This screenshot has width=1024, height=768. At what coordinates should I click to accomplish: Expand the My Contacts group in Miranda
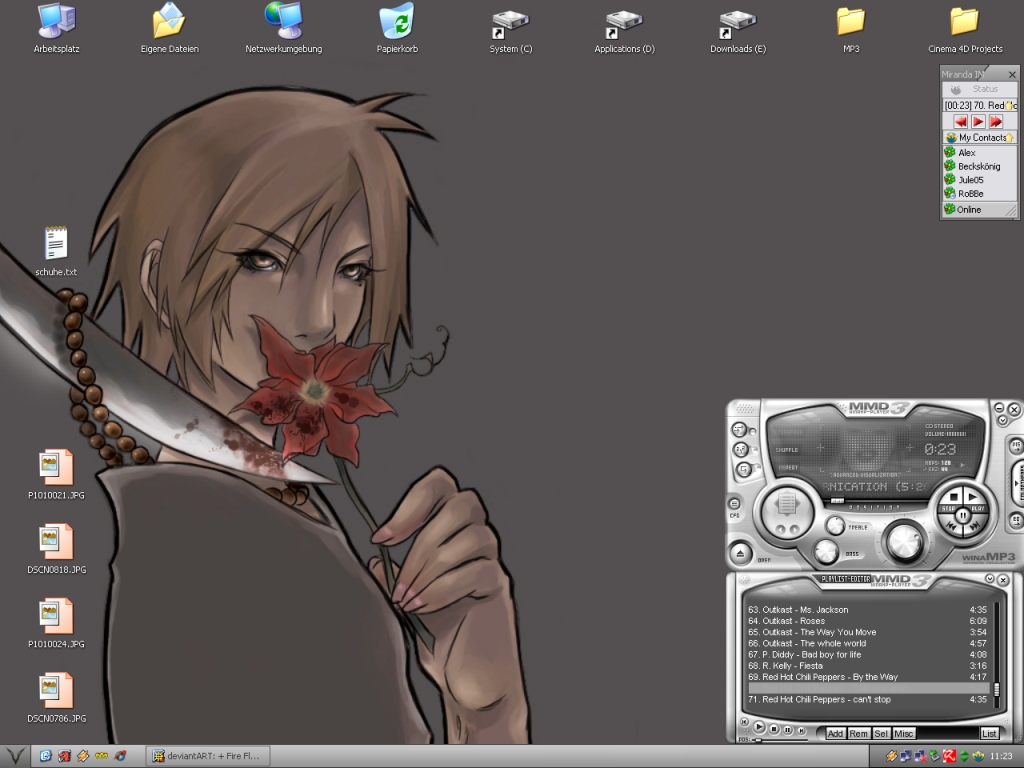tap(981, 137)
